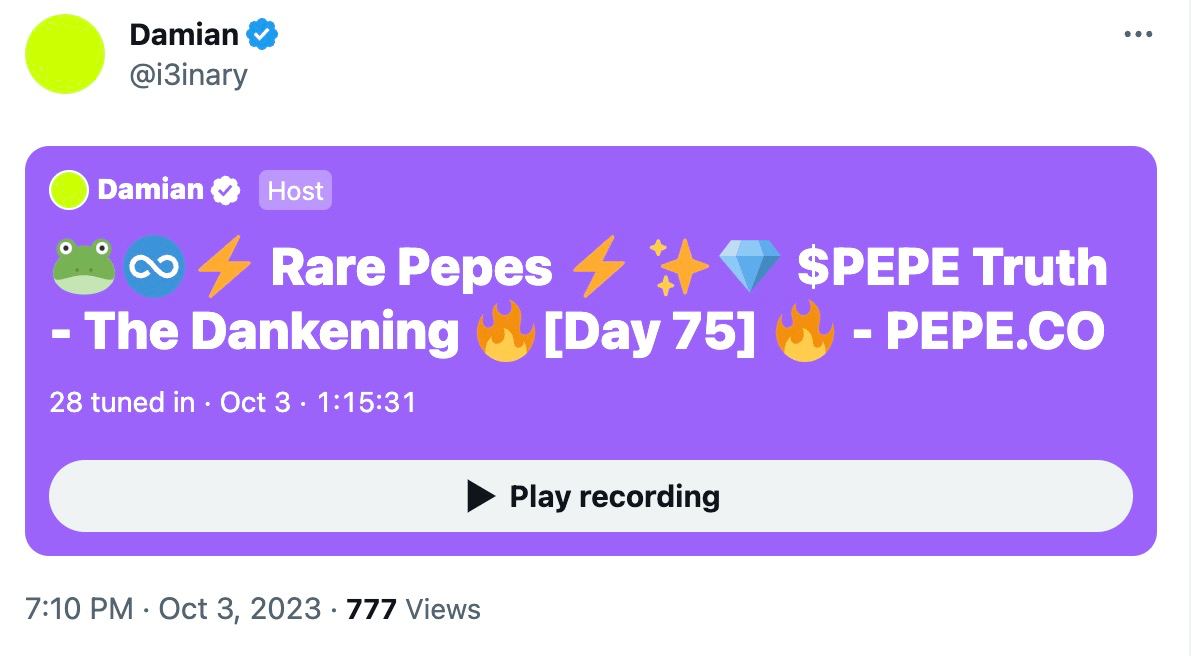Click the fire emoji before Day 75
Screen dimensions: 1192x656
[x=505, y=331]
